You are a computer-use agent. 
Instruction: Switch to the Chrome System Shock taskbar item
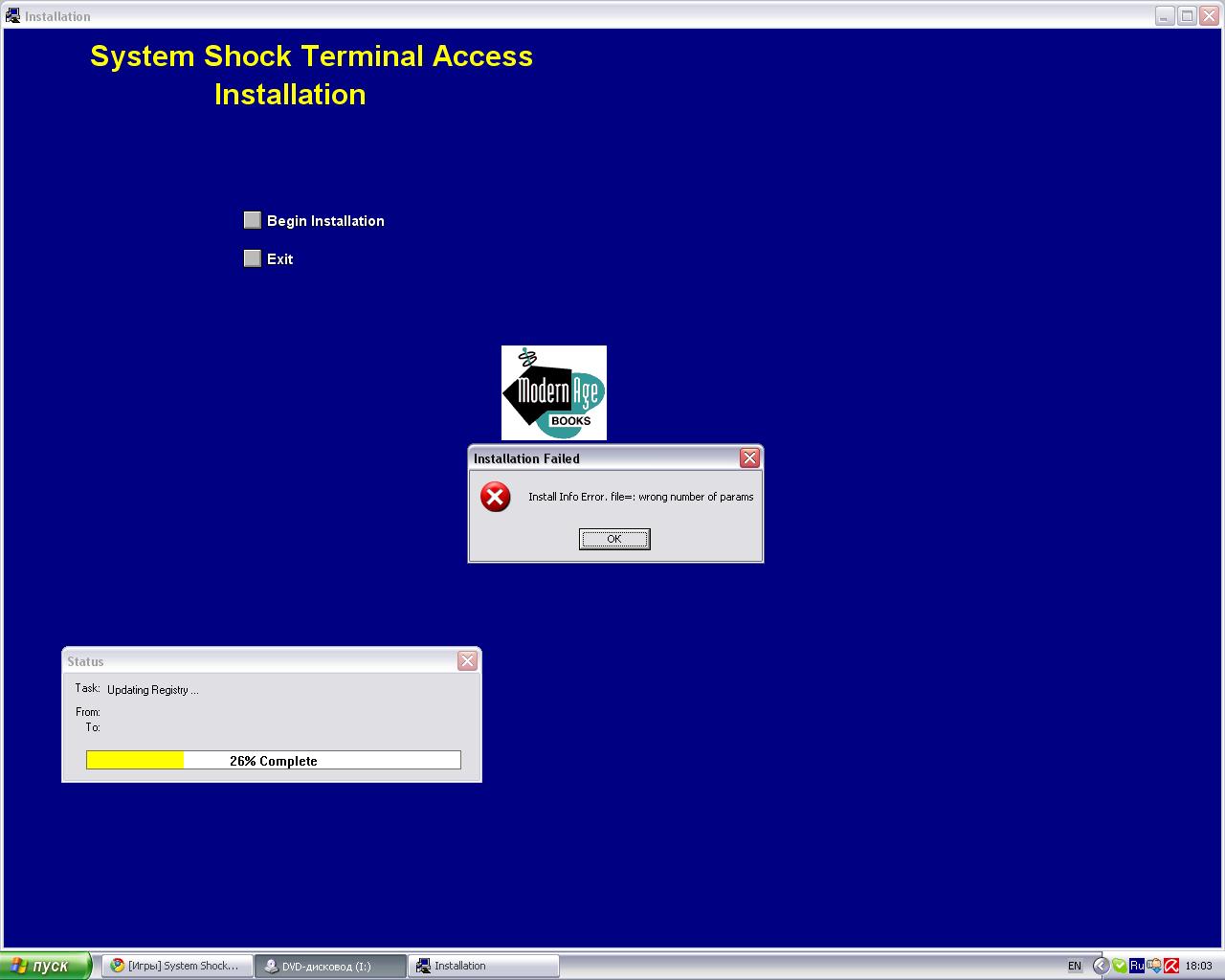click(x=178, y=966)
